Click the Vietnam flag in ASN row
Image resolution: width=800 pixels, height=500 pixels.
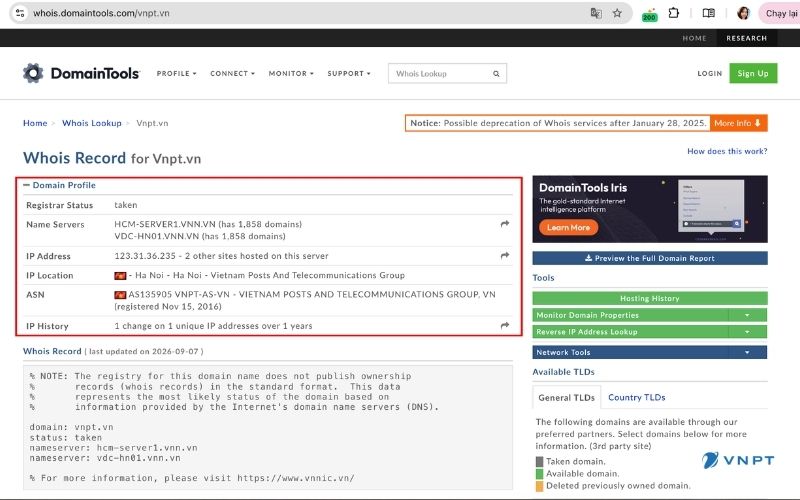120,295
